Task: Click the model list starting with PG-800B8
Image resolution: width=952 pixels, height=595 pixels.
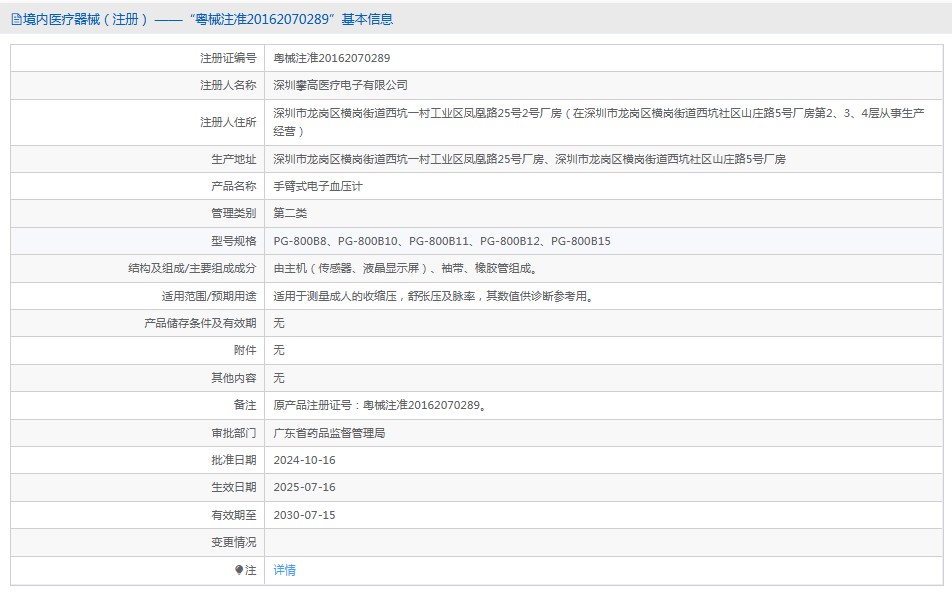Action: point(442,241)
